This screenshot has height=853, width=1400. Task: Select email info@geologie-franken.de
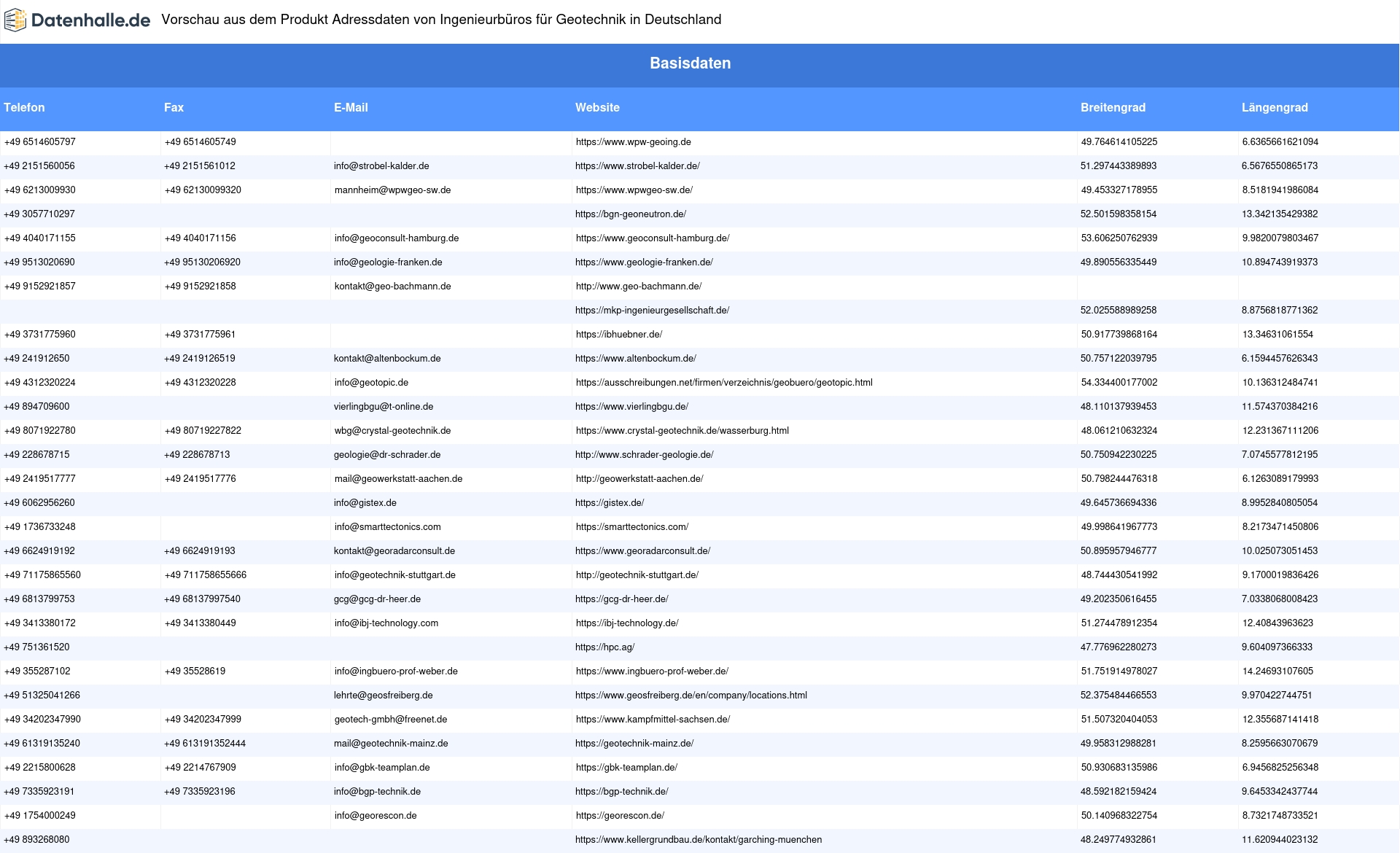click(x=388, y=262)
